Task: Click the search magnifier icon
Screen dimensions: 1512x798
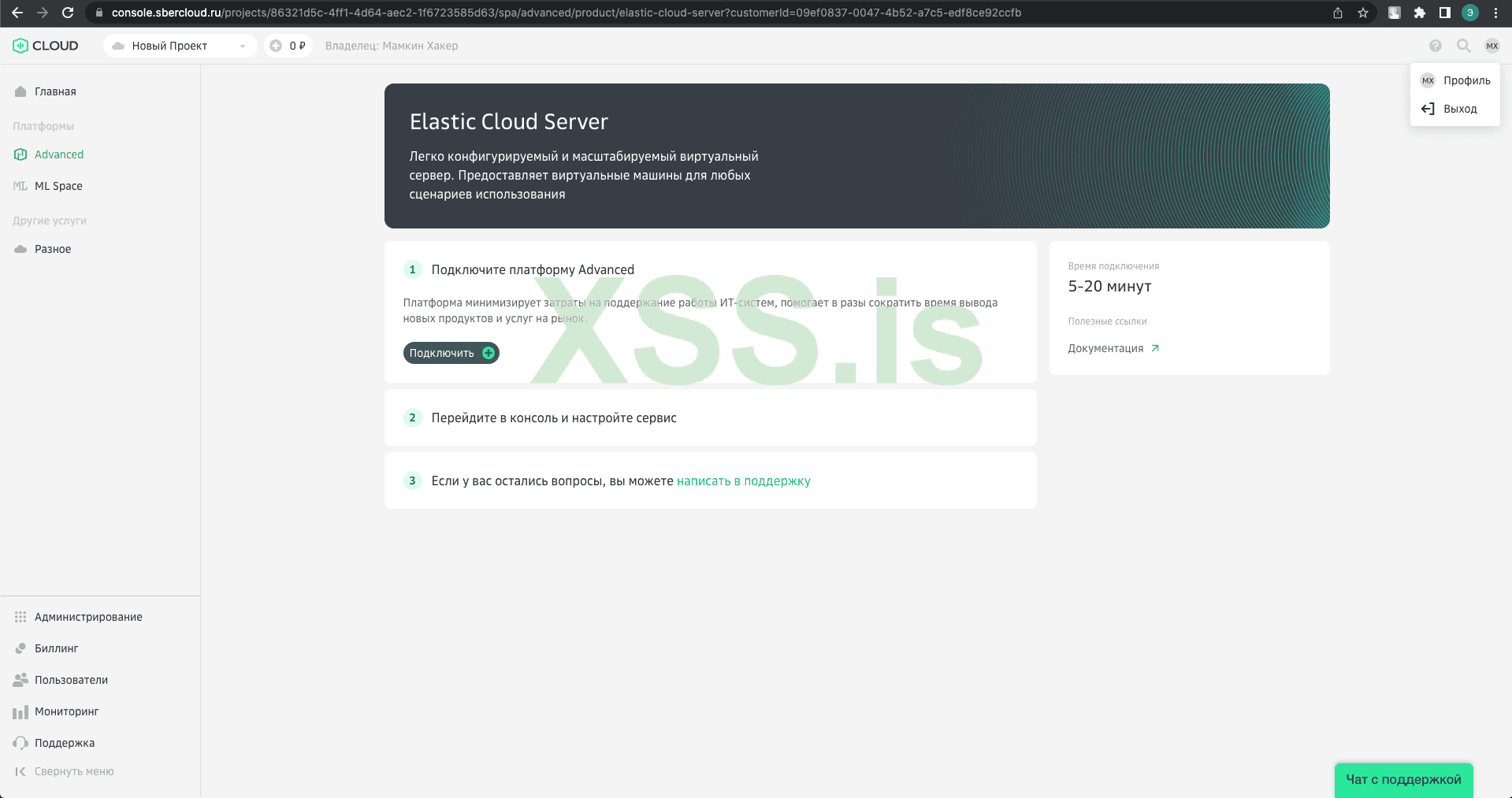Action: click(1464, 46)
